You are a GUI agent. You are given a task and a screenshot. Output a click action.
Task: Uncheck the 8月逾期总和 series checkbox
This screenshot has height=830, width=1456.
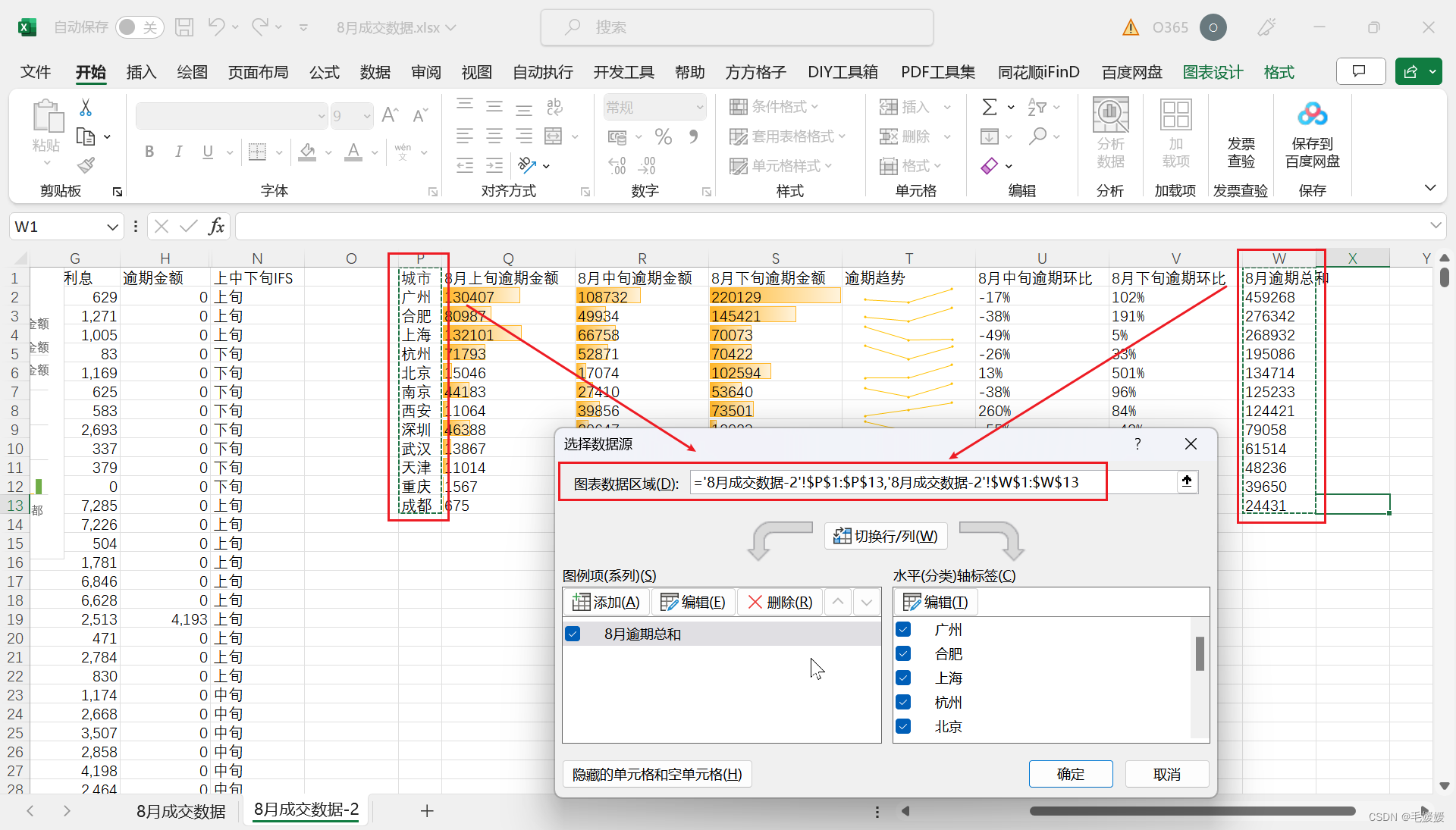pos(573,634)
